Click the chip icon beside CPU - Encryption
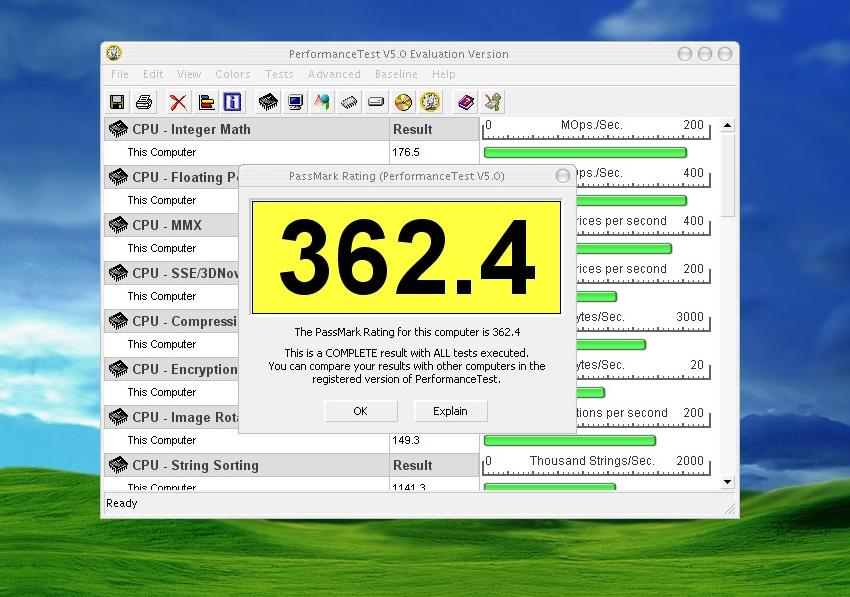 tap(118, 369)
